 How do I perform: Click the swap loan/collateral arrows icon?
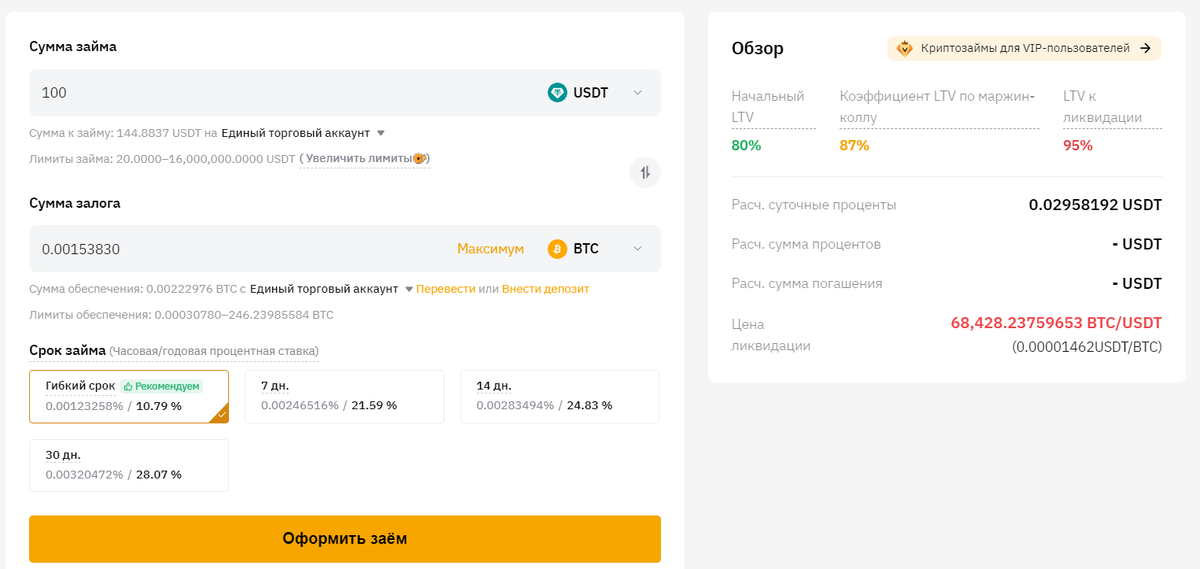645,172
